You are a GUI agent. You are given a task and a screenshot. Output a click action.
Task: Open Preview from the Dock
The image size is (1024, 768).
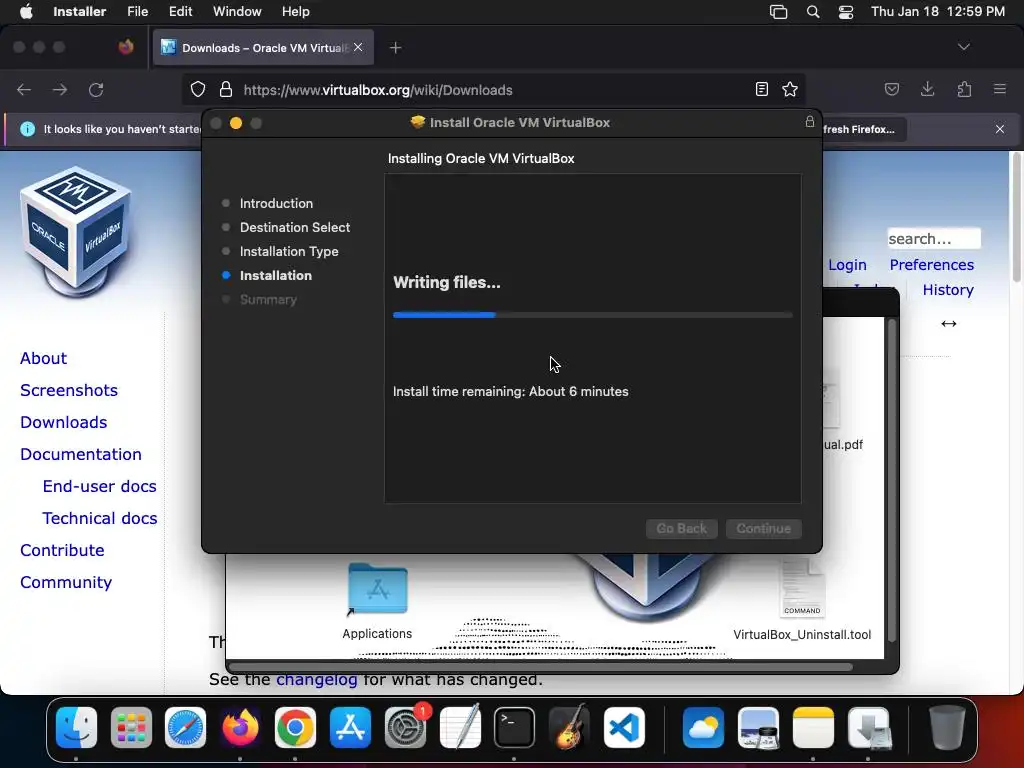point(758,727)
